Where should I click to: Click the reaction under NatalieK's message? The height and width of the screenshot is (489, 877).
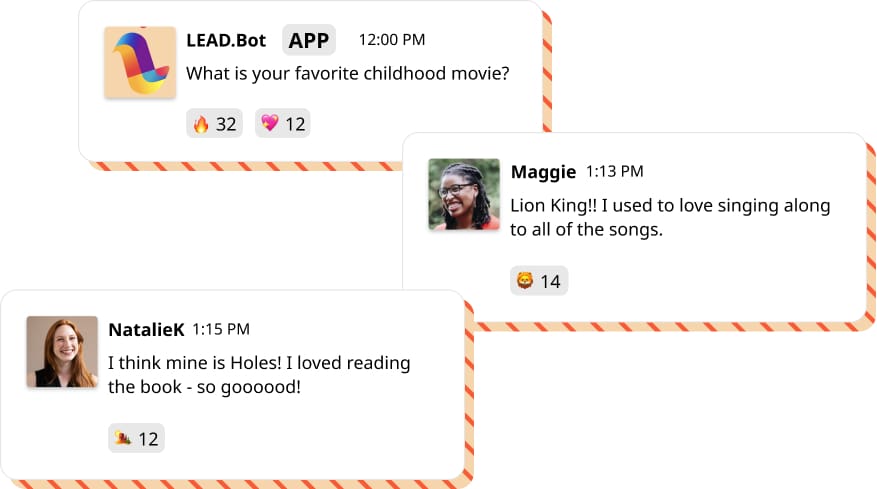pos(136,438)
